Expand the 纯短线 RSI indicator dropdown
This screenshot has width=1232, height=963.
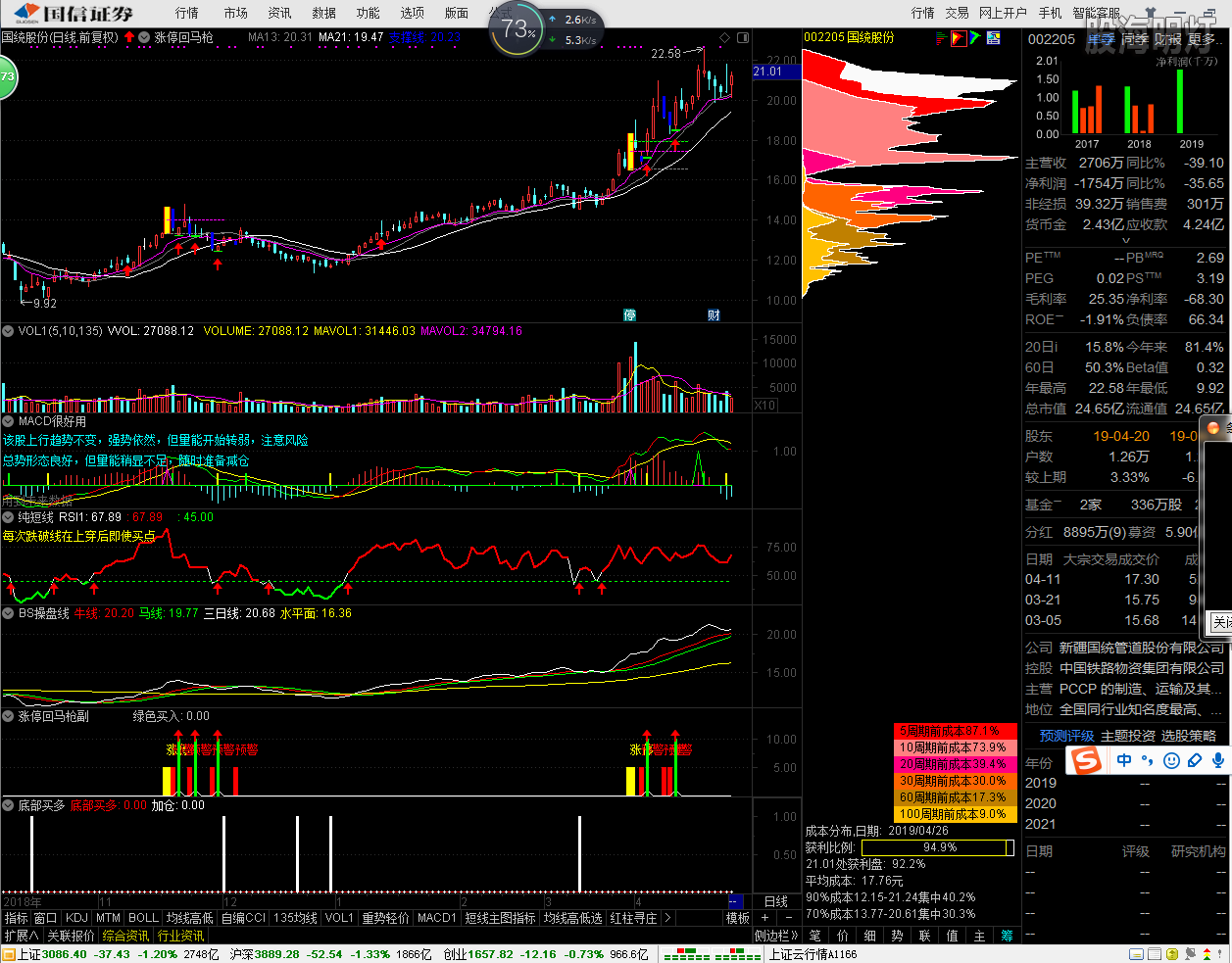click(8, 517)
